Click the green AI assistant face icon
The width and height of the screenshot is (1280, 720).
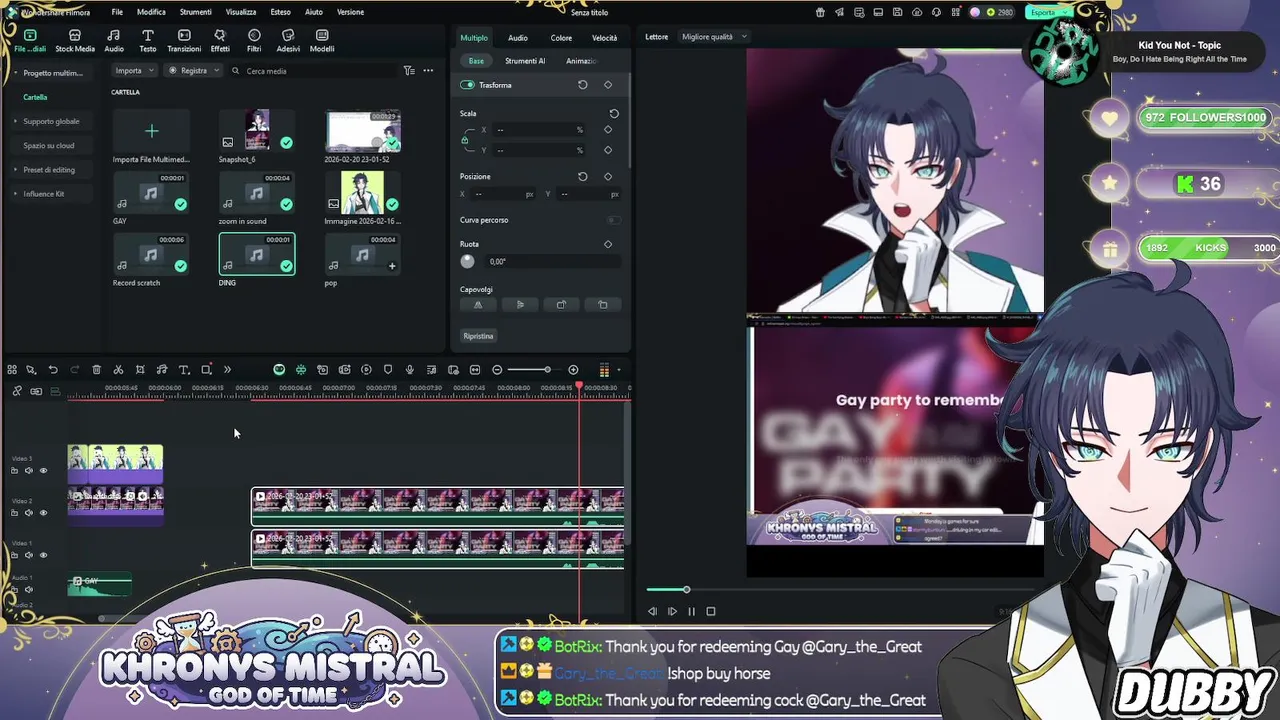[279, 370]
